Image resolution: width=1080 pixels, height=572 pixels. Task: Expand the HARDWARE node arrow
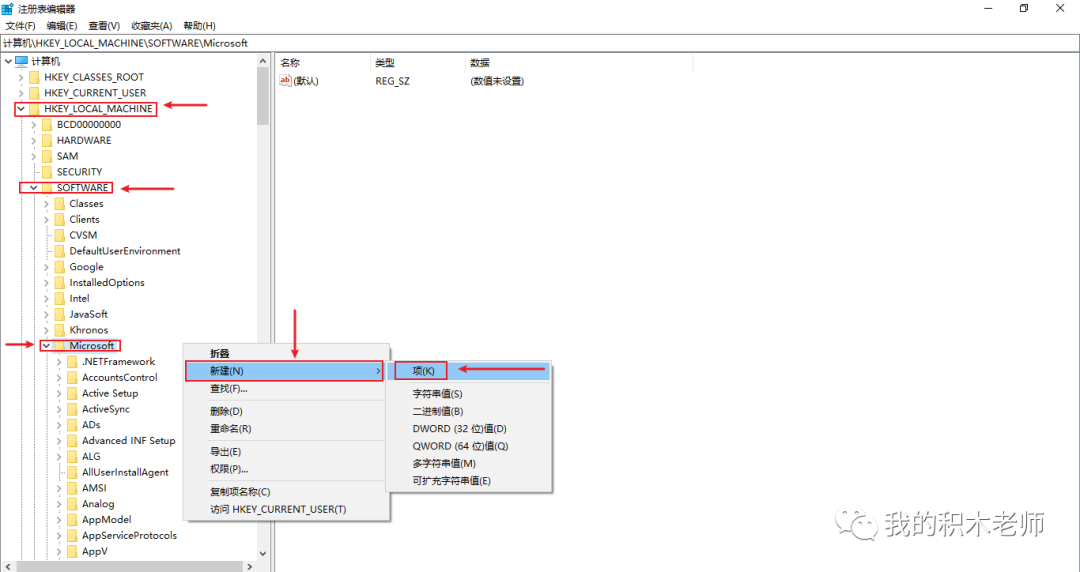[33, 141]
